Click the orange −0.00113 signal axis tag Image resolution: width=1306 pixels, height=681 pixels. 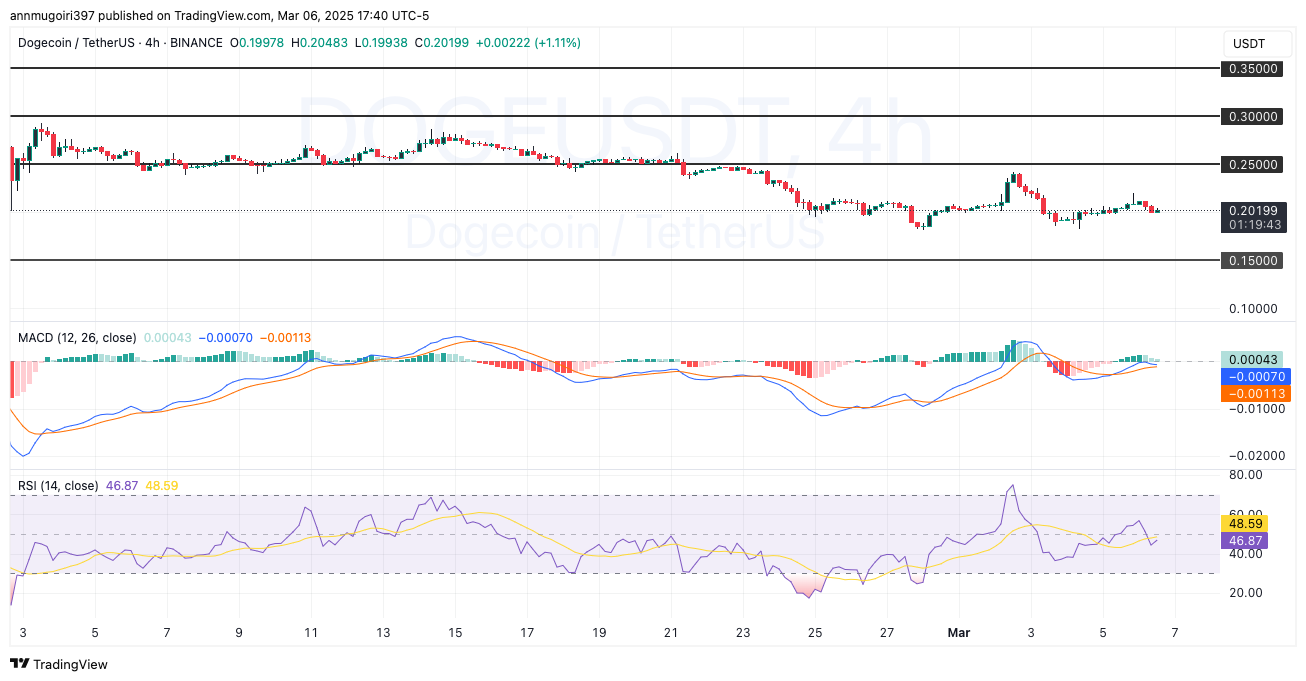[1255, 393]
